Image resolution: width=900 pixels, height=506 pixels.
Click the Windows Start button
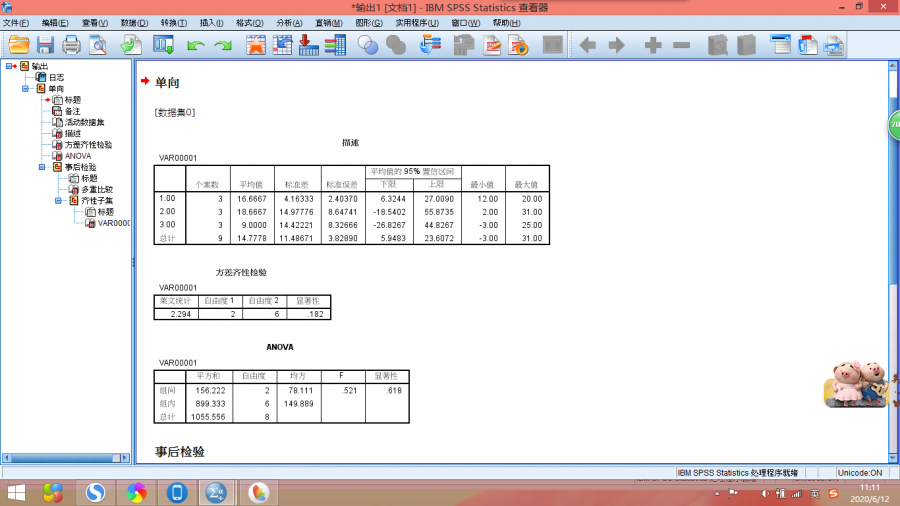[17, 493]
